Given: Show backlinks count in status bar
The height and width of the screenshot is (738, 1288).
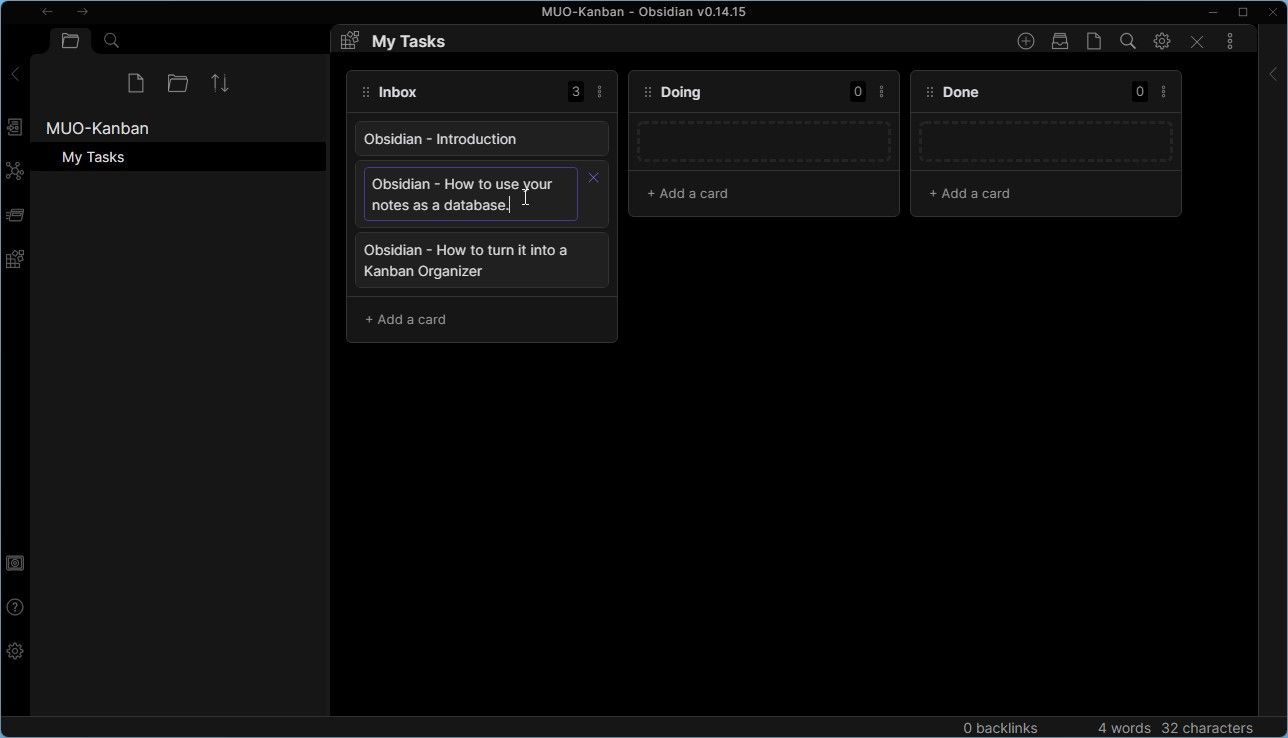Looking at the screenshot, I should click(x=1000, y=728).
